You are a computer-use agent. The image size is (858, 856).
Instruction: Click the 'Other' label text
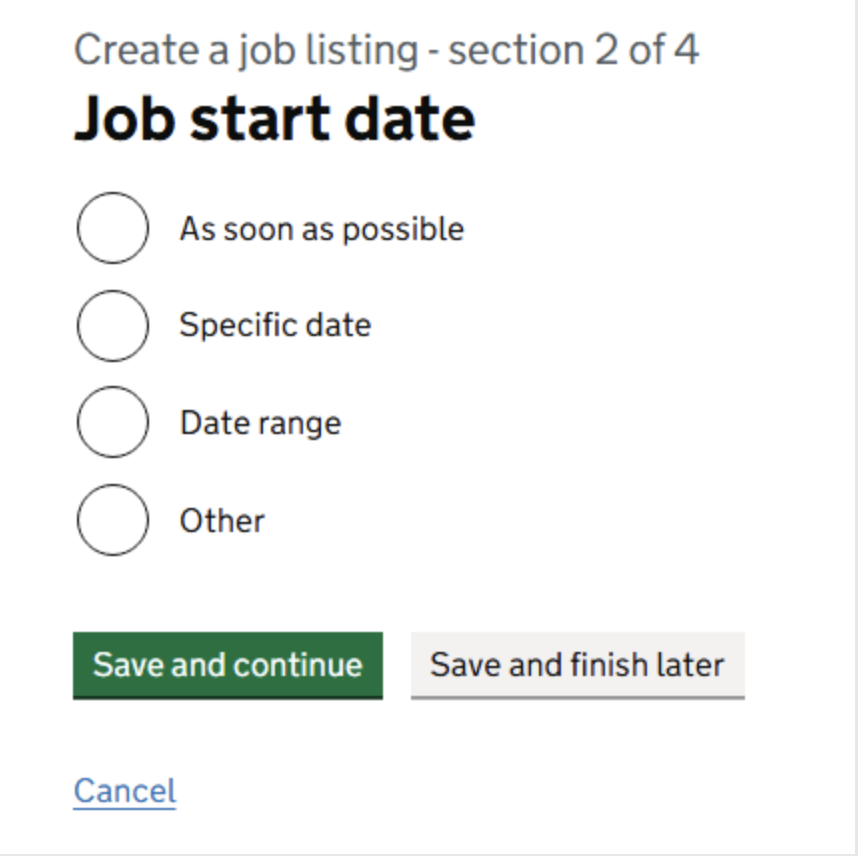point(221,520)
